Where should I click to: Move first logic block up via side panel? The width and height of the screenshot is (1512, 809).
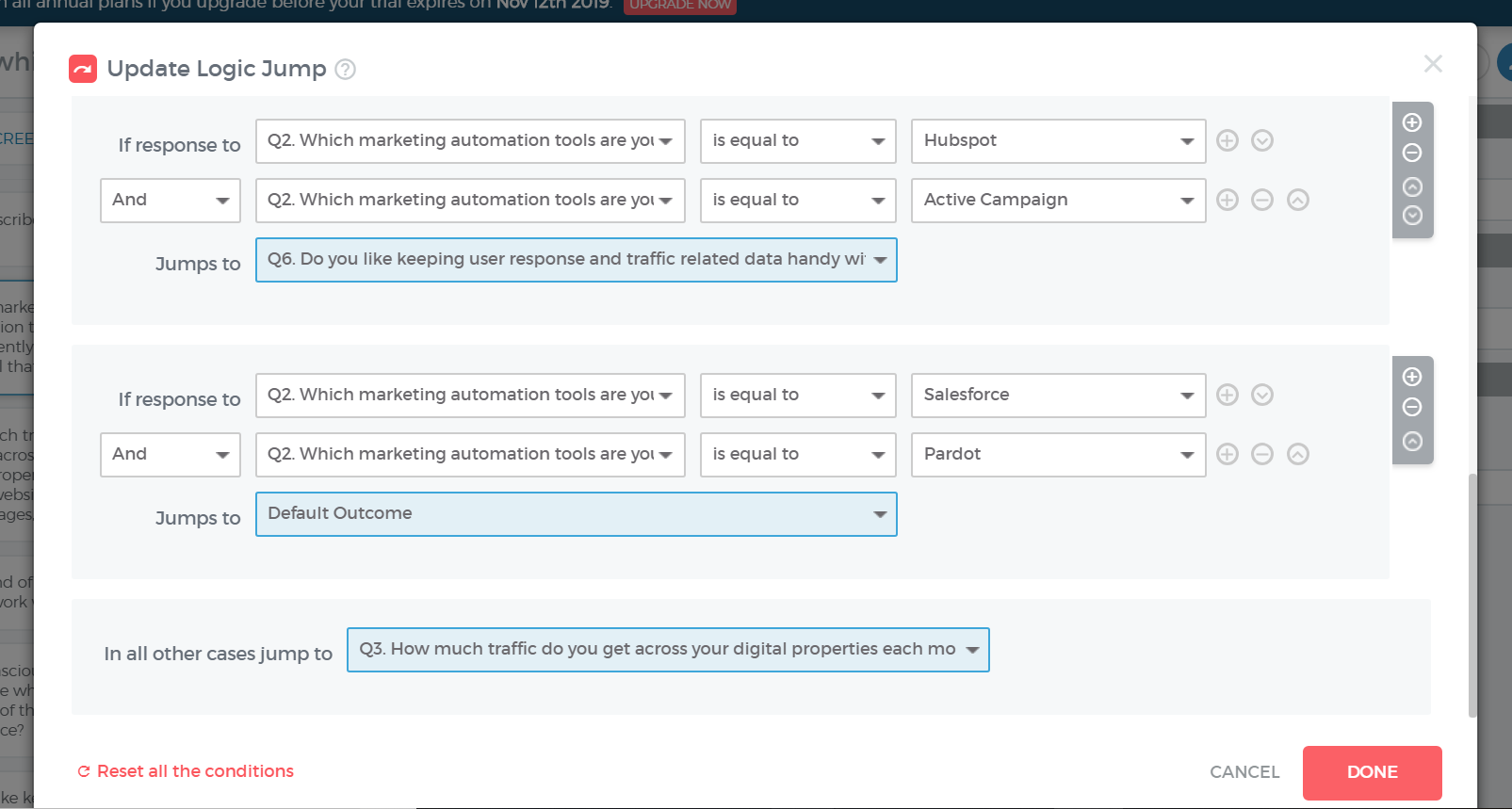click(1412, 186)
